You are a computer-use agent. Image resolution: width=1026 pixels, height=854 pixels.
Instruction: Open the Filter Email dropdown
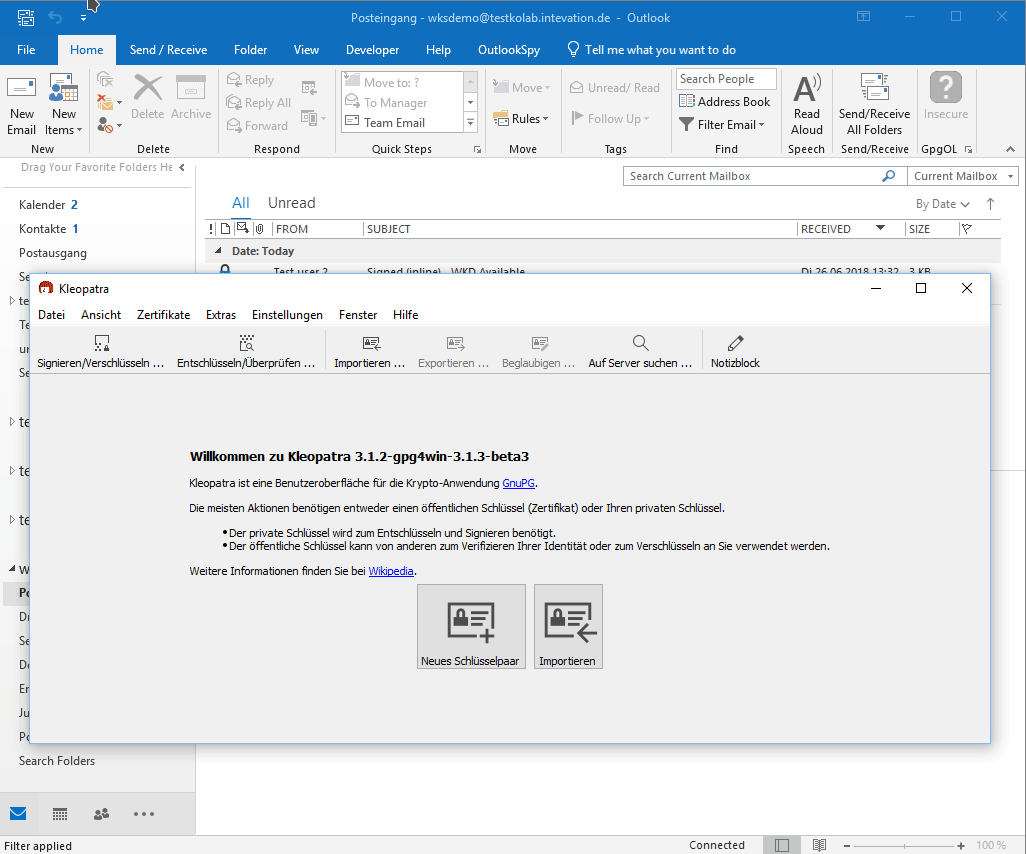[722, 124]
